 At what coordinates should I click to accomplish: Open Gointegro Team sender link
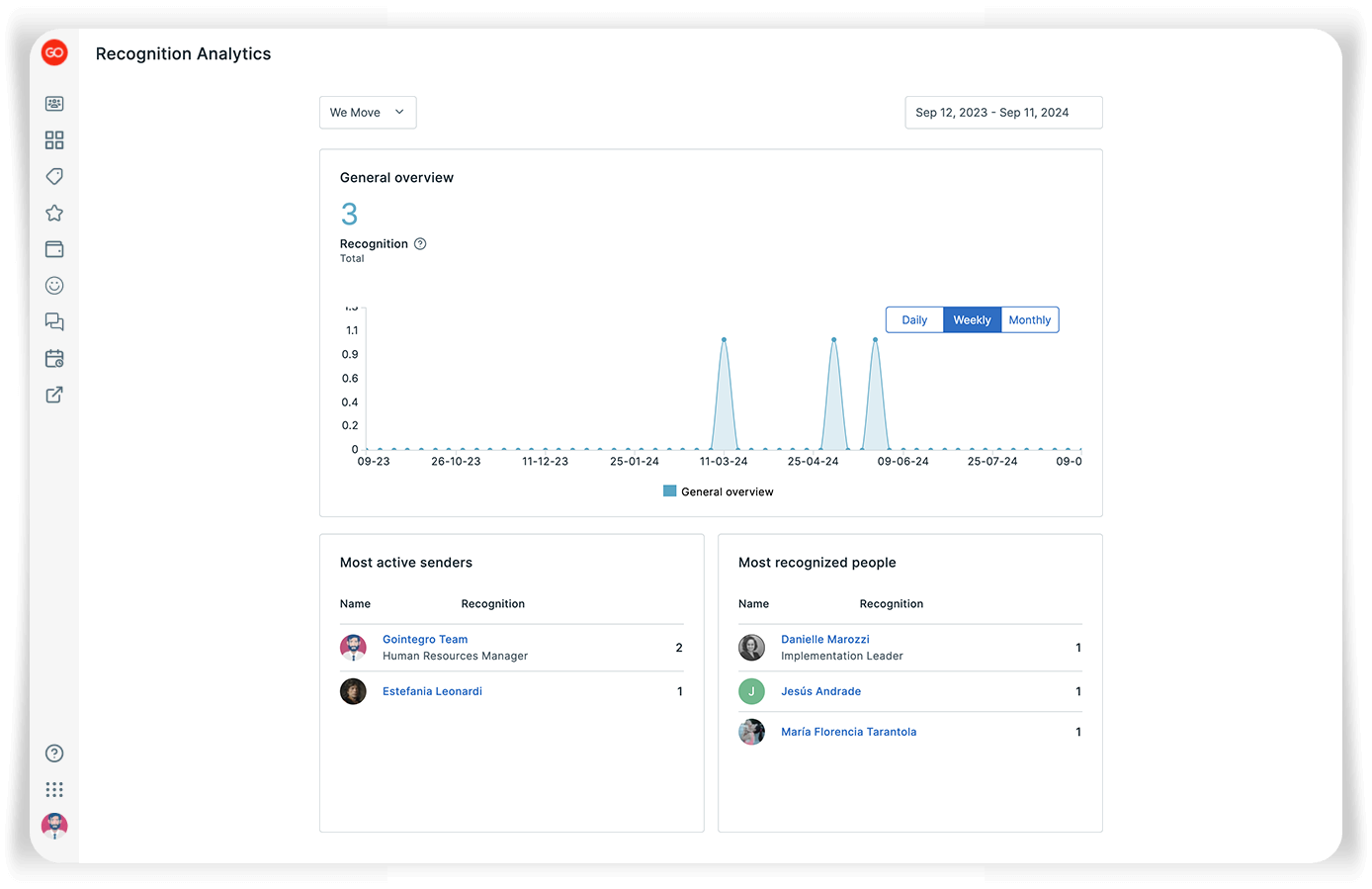(x=425, y=640)
